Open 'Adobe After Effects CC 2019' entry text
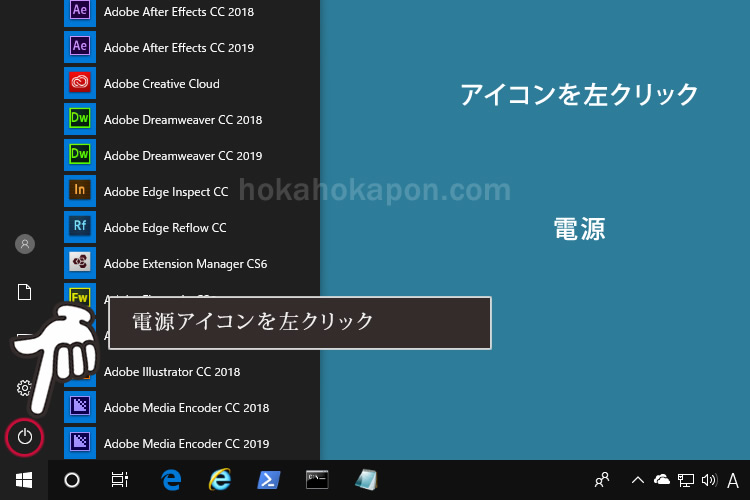Screen dimensions: 750x500 (x=179, y=47)
